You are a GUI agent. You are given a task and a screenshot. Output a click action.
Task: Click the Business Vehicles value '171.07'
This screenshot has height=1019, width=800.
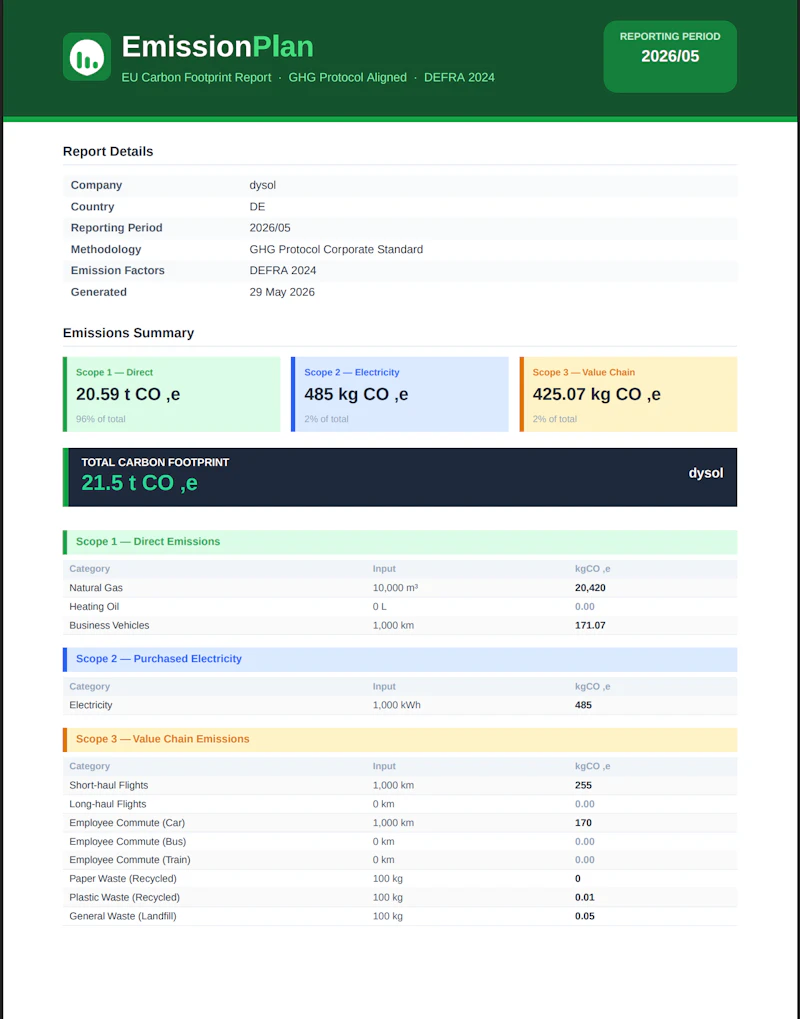coord(590,625)
